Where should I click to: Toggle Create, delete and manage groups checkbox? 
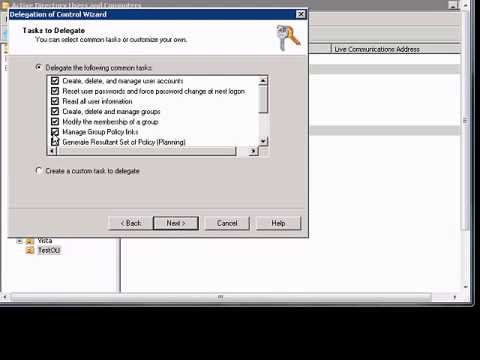click(55, 111)
